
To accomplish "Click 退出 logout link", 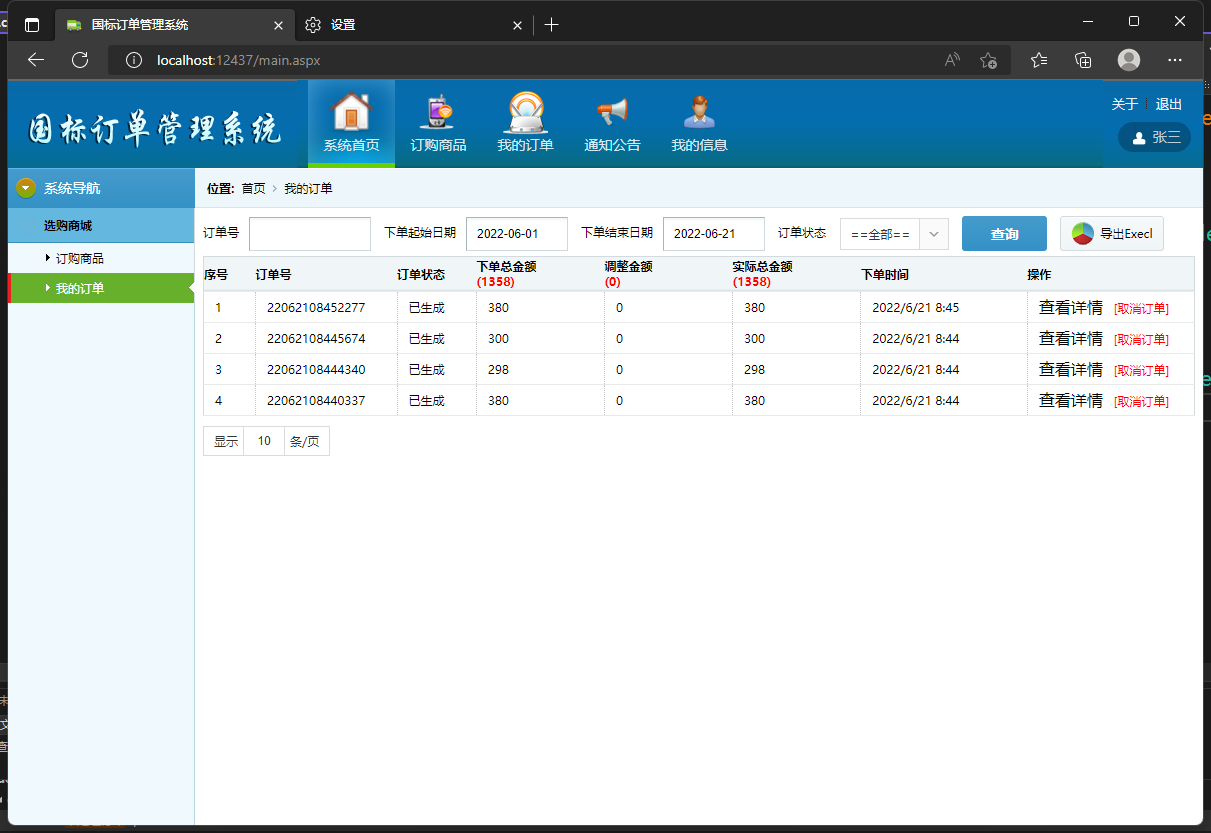I will tap(1169, 104).
